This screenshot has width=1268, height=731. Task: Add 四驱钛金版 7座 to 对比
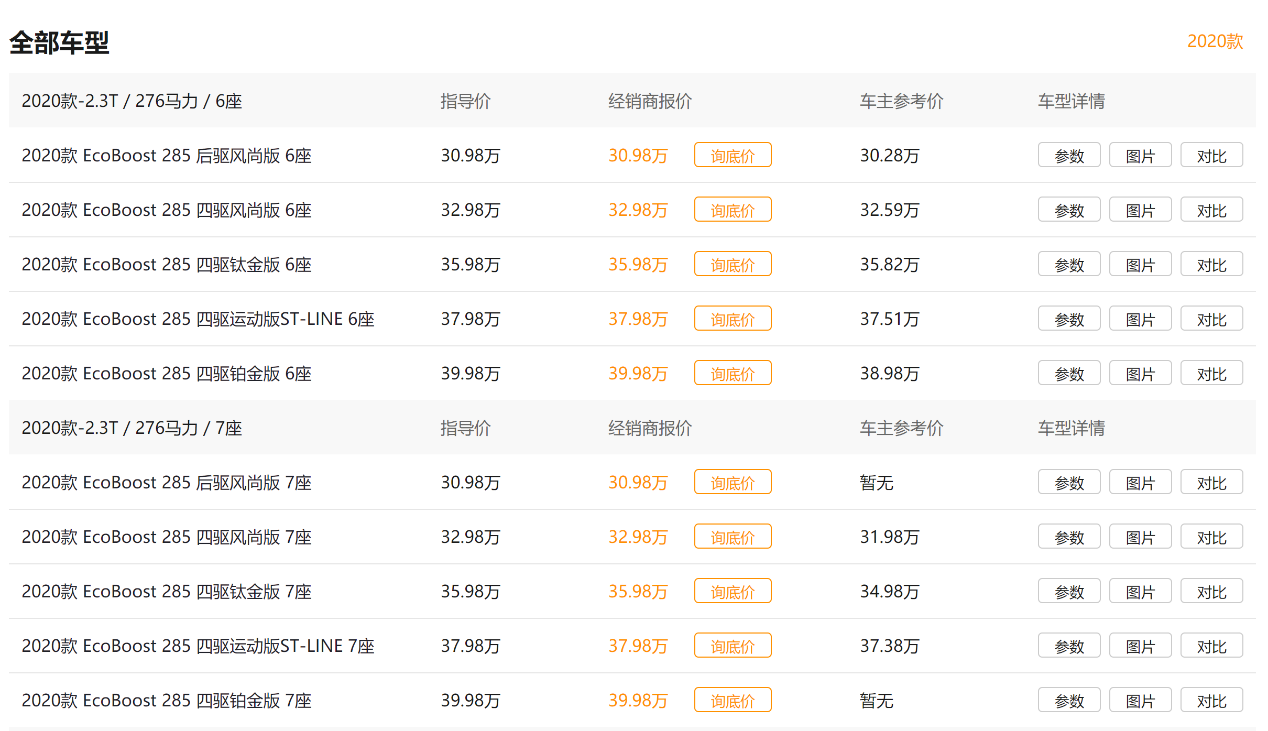coord(1212,591)
